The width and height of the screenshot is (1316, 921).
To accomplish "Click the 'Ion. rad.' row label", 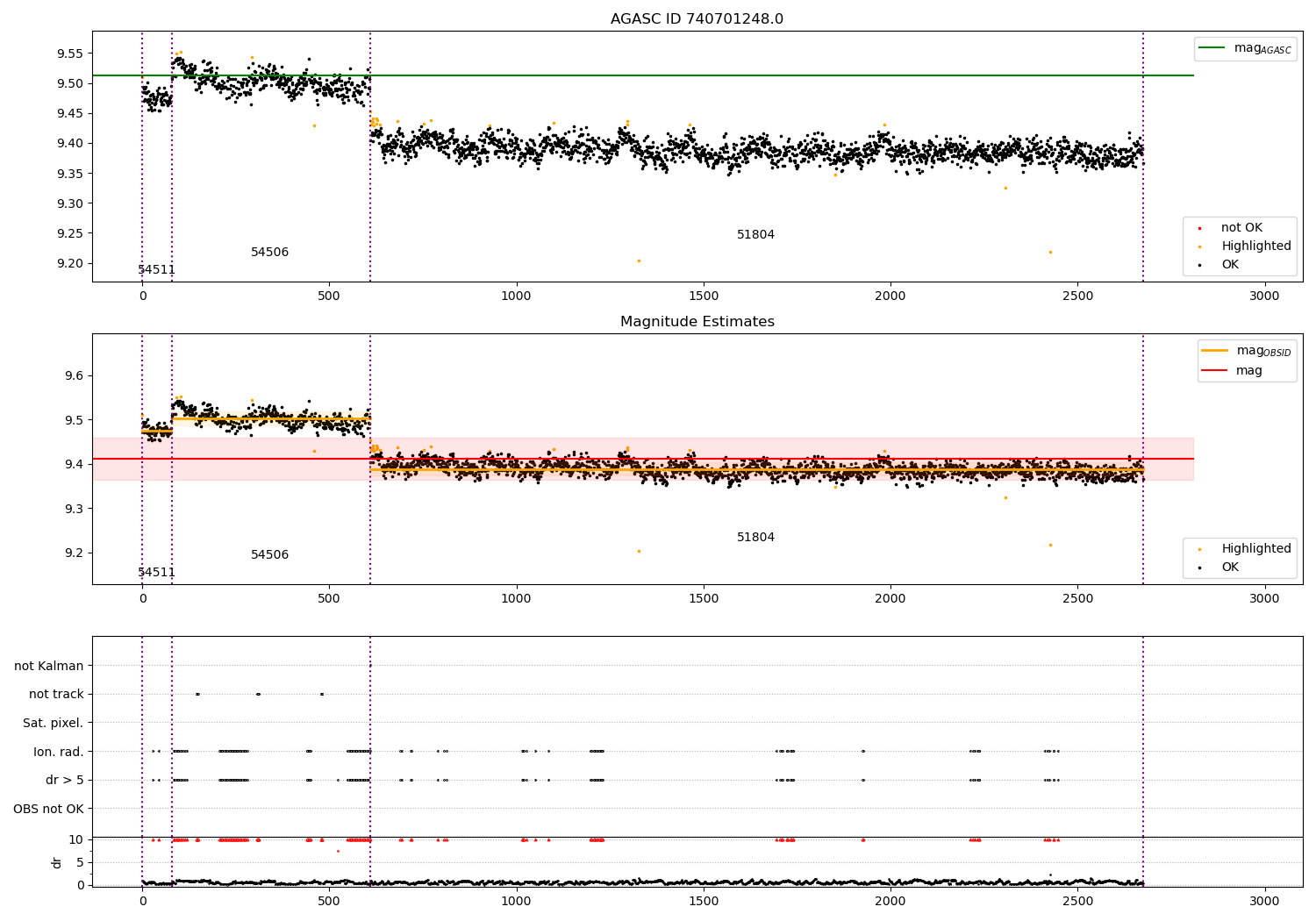I will [x=59, y=752].
